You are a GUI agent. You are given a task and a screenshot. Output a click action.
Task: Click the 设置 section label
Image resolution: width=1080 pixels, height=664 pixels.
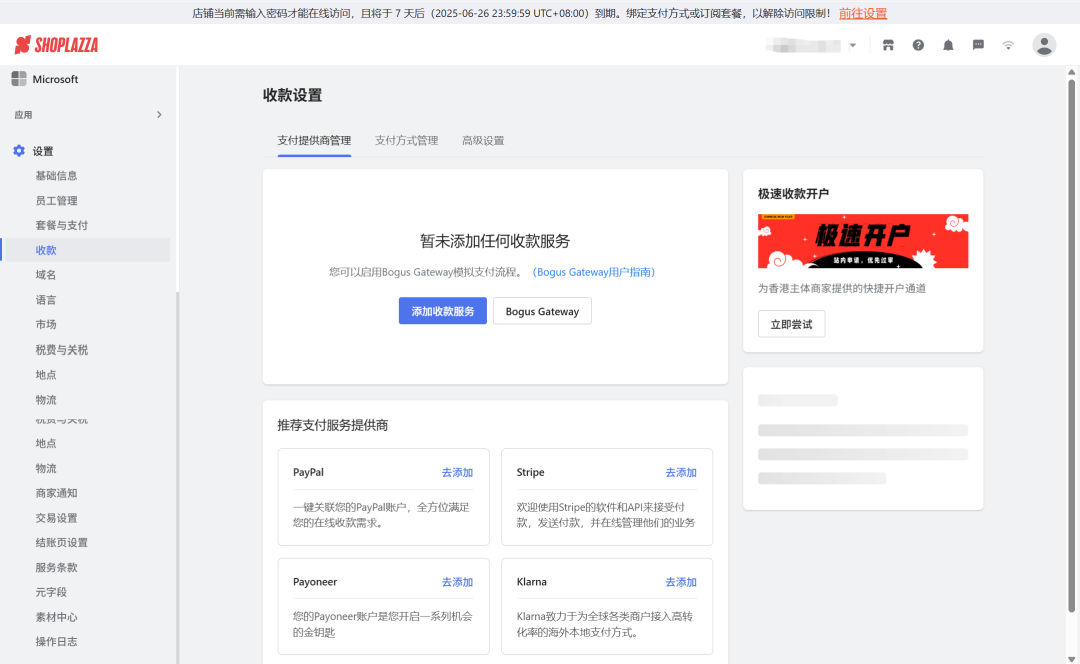[43, 151]
